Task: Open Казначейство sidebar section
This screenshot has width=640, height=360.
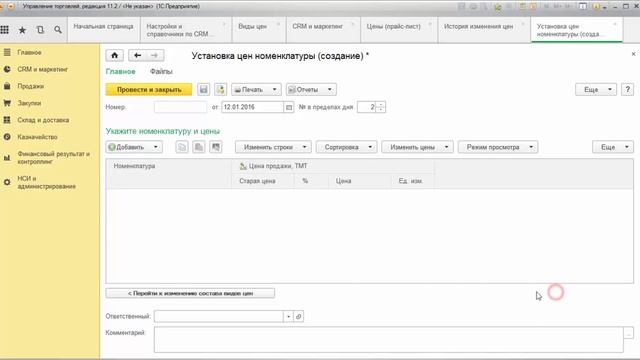Action: (37, 137)
